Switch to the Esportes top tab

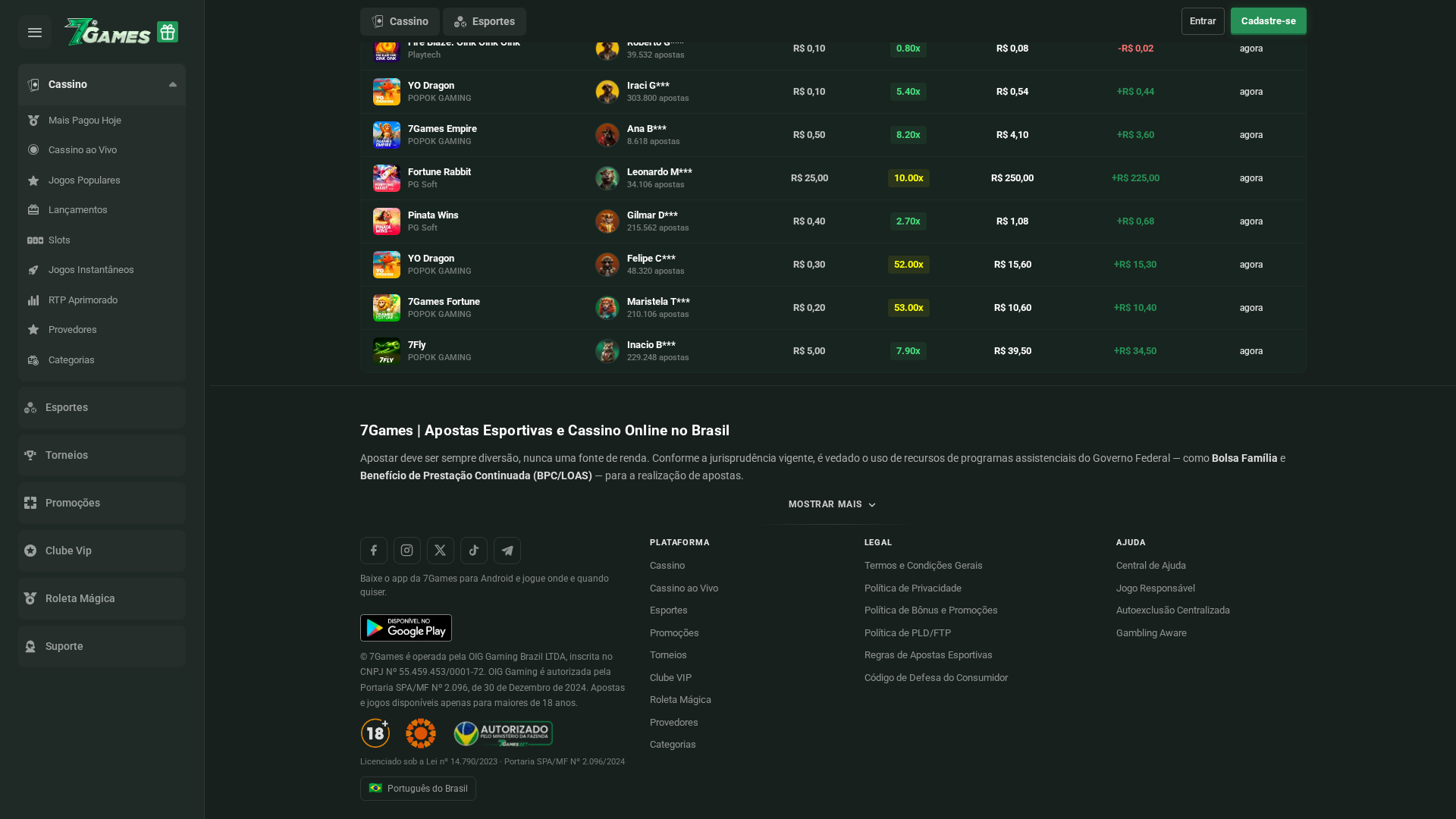click(x=485, y=21)
